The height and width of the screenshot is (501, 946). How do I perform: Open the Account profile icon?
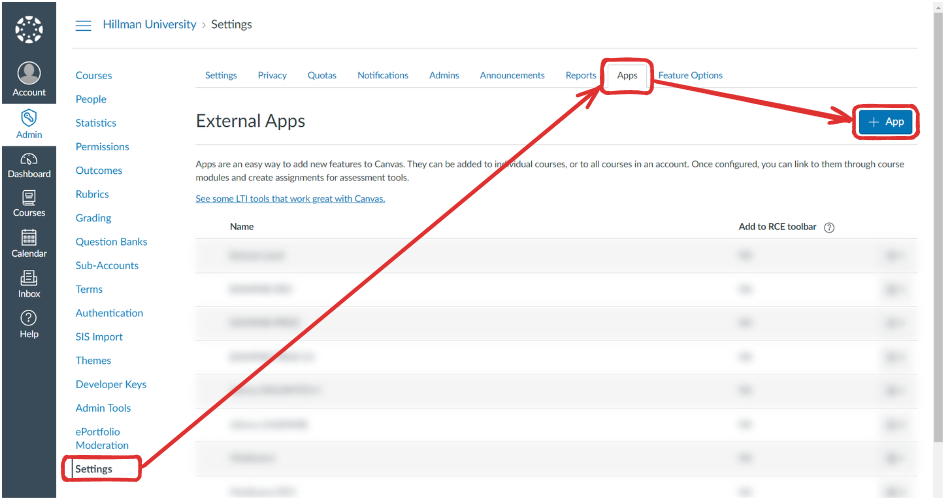29,74
